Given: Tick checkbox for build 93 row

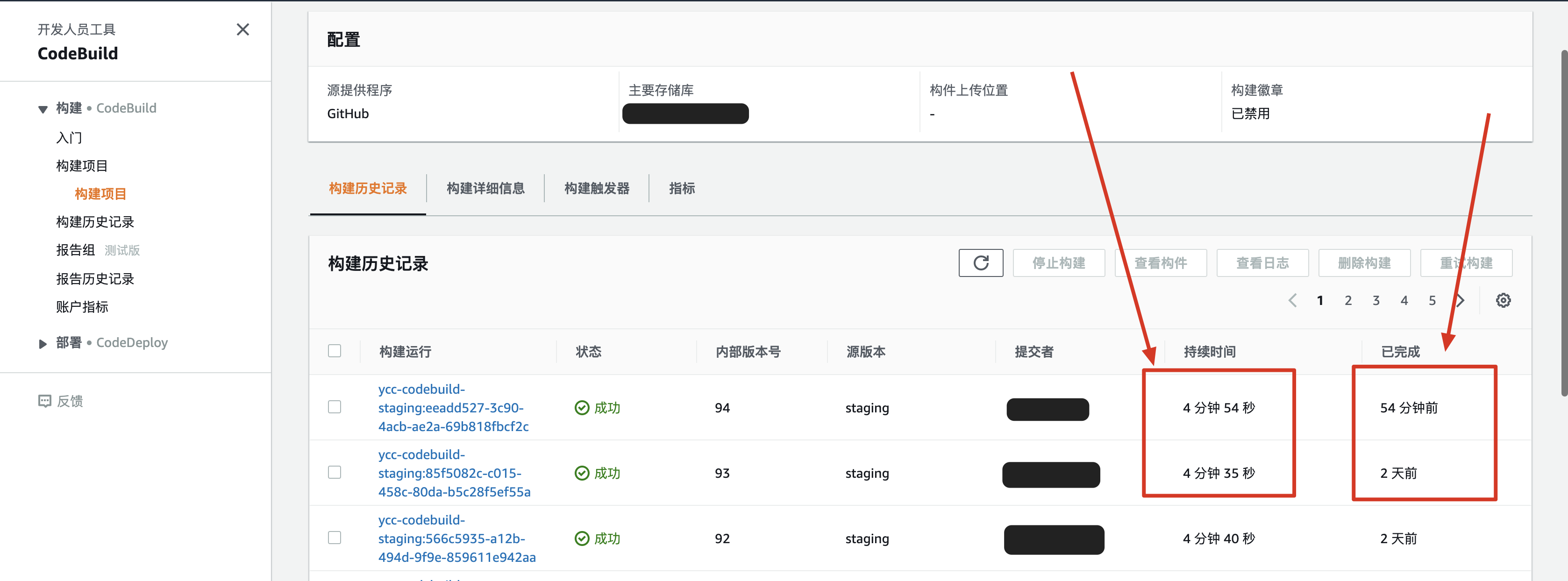Looking at the screenshot, I should tap(334, 473).
